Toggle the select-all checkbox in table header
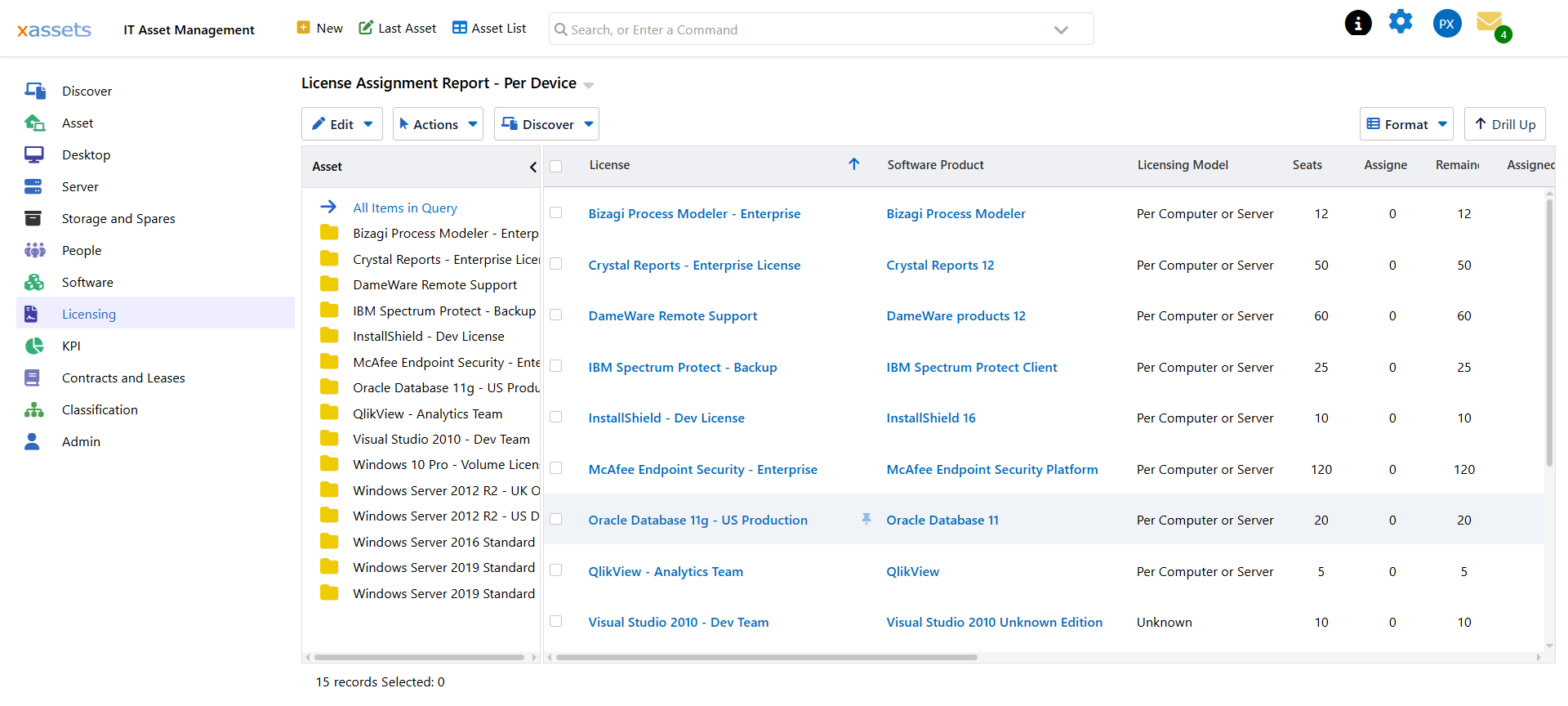 556,166
